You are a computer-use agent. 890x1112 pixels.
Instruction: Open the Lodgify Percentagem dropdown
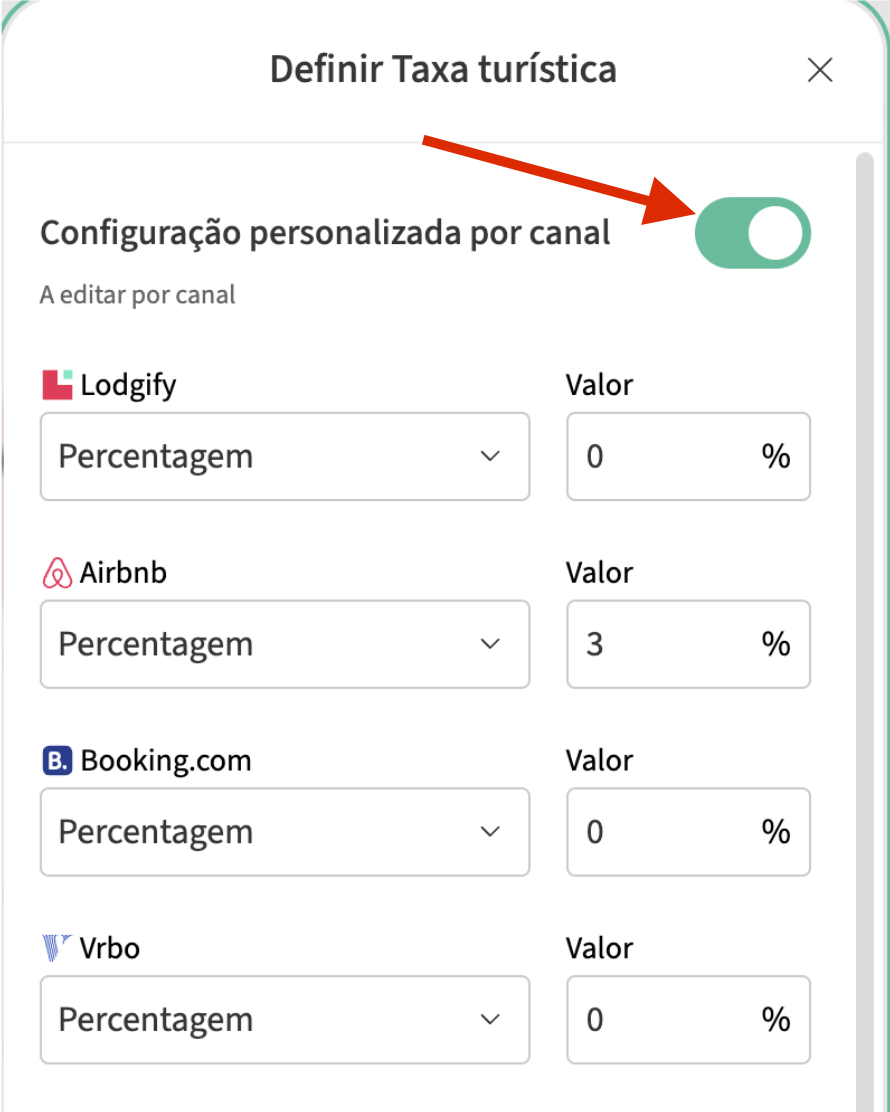point(284,457)
